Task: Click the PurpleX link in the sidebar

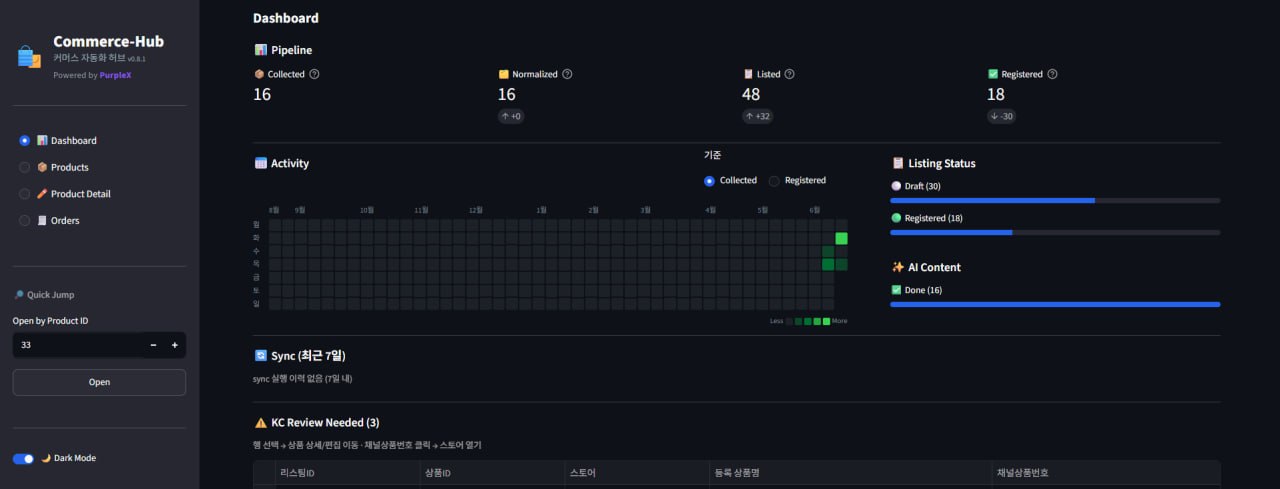Action: (x=115, y=76)
